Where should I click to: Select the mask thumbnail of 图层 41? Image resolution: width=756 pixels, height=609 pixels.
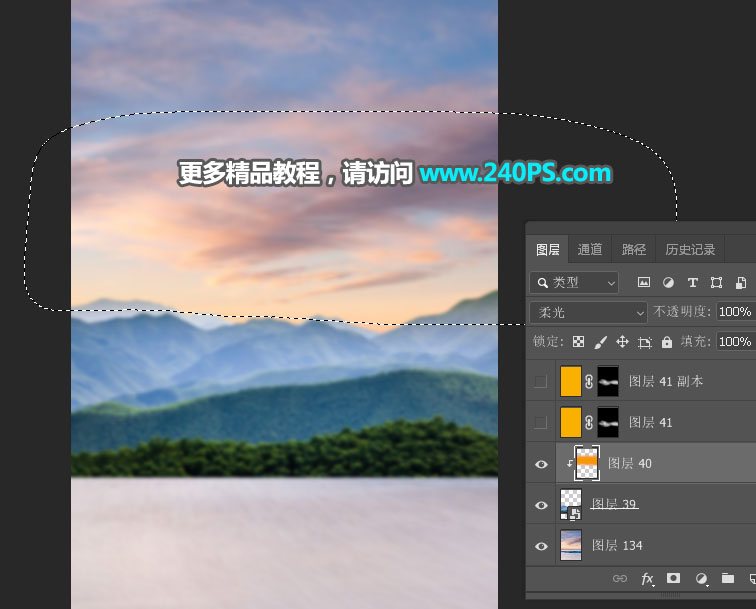tap(608, 422)
